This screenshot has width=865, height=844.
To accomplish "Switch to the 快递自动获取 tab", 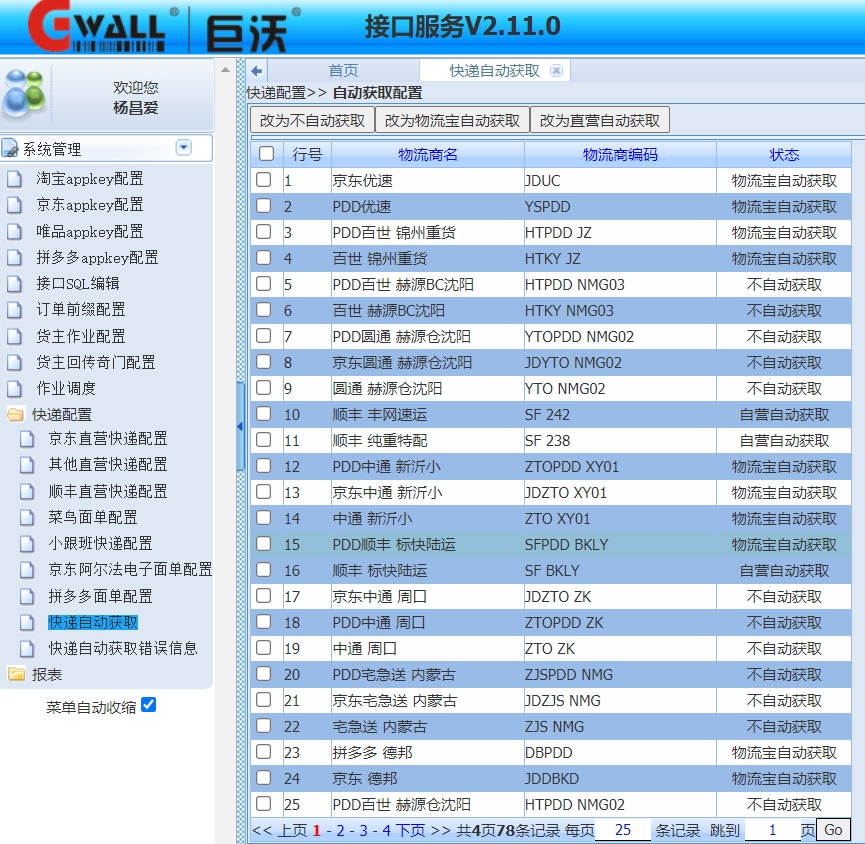I will click(x=494, y=71).
